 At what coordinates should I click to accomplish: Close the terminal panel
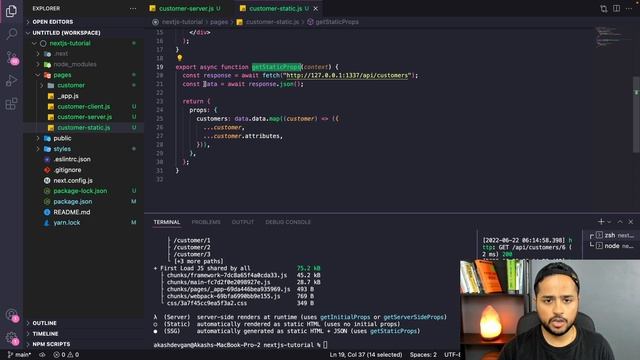click(x=631, y=222)
